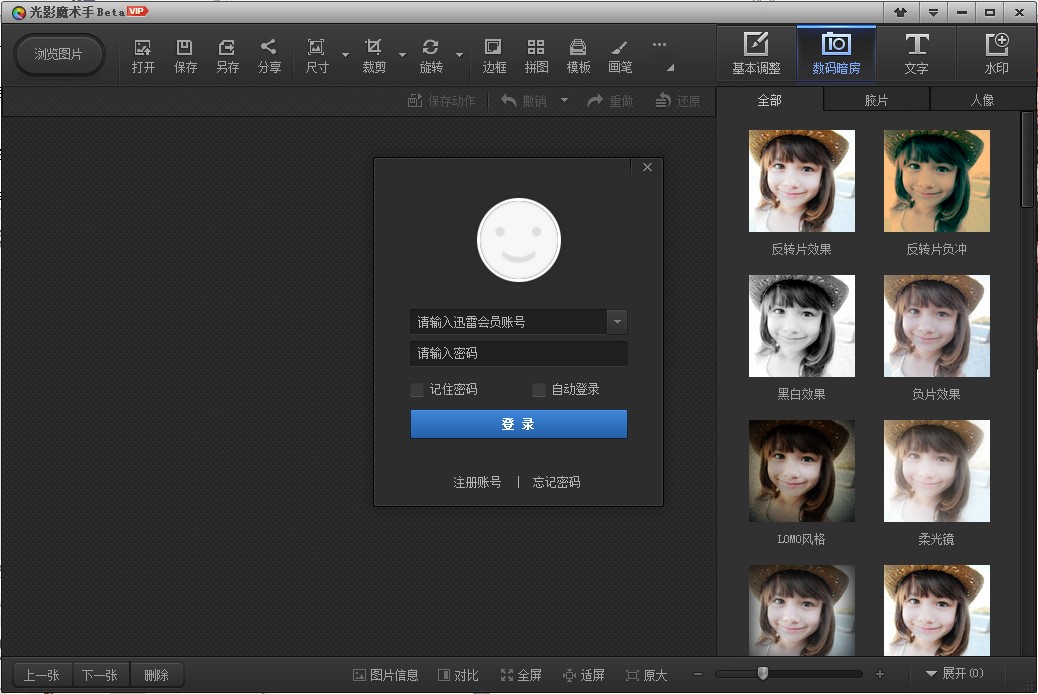Apply the 黑白效果 filter thumbnail
The height and width of the screenshot is (694, 1038).
click(x=801, y=327)
